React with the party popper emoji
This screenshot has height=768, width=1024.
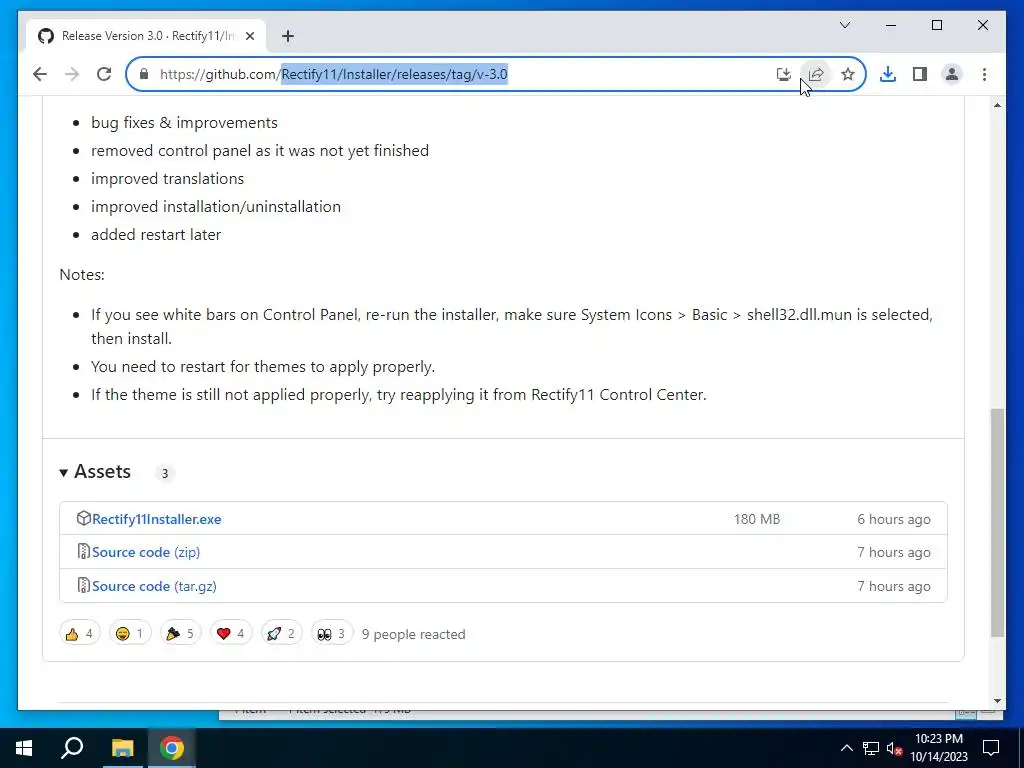(180, 633)
